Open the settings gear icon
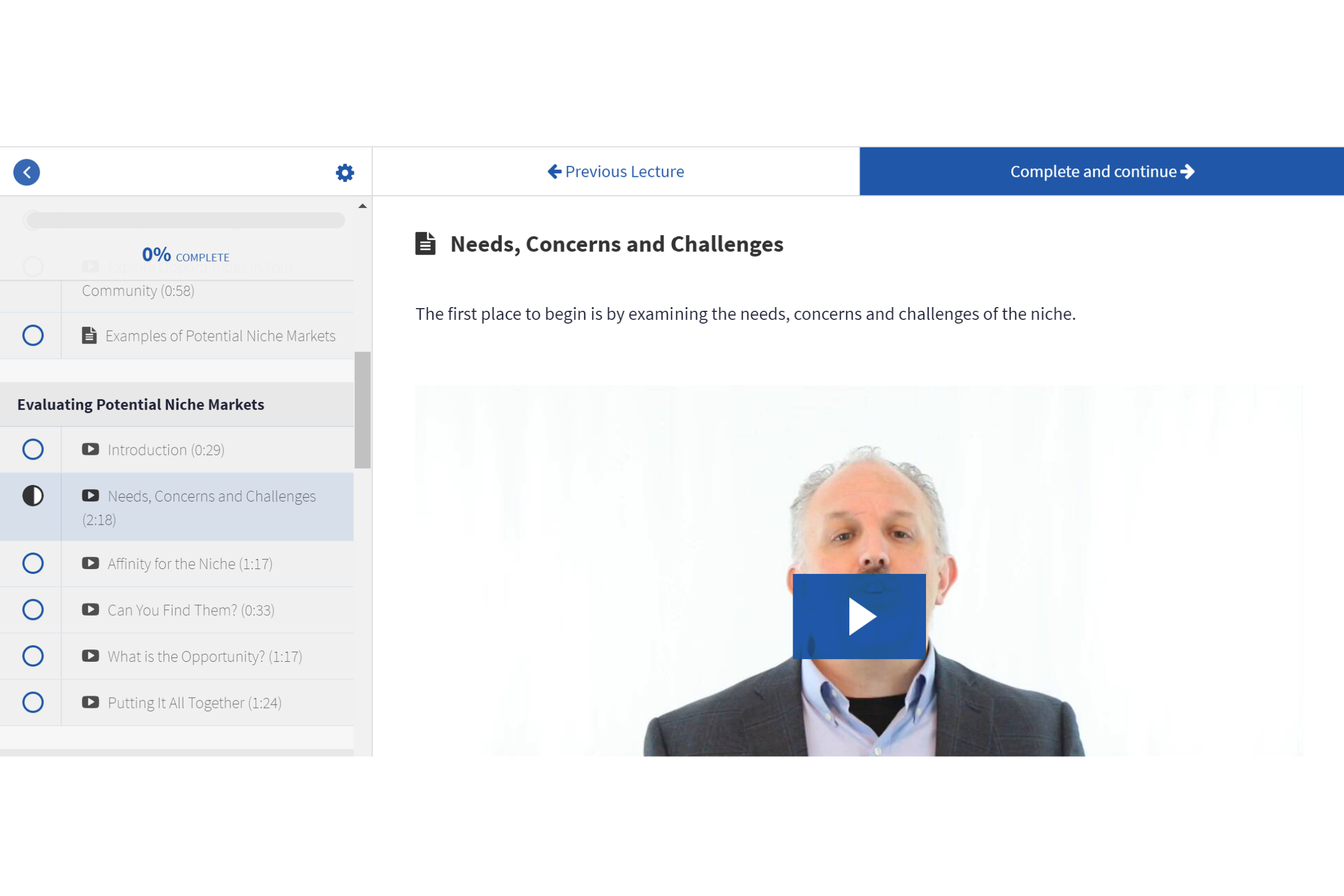 [x=345, y=173]
